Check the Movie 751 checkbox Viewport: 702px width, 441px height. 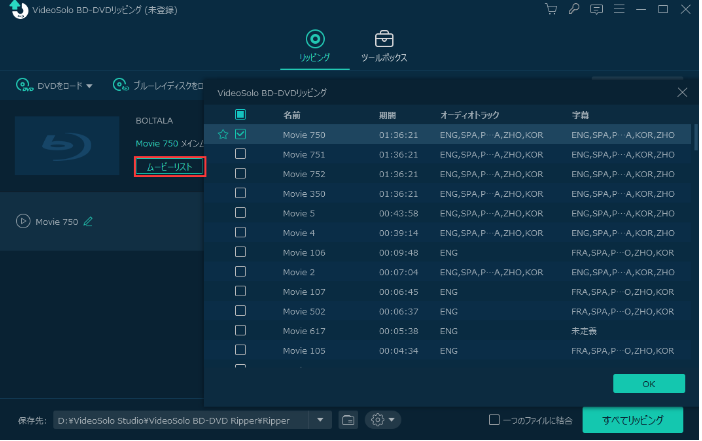coord(240,154)
